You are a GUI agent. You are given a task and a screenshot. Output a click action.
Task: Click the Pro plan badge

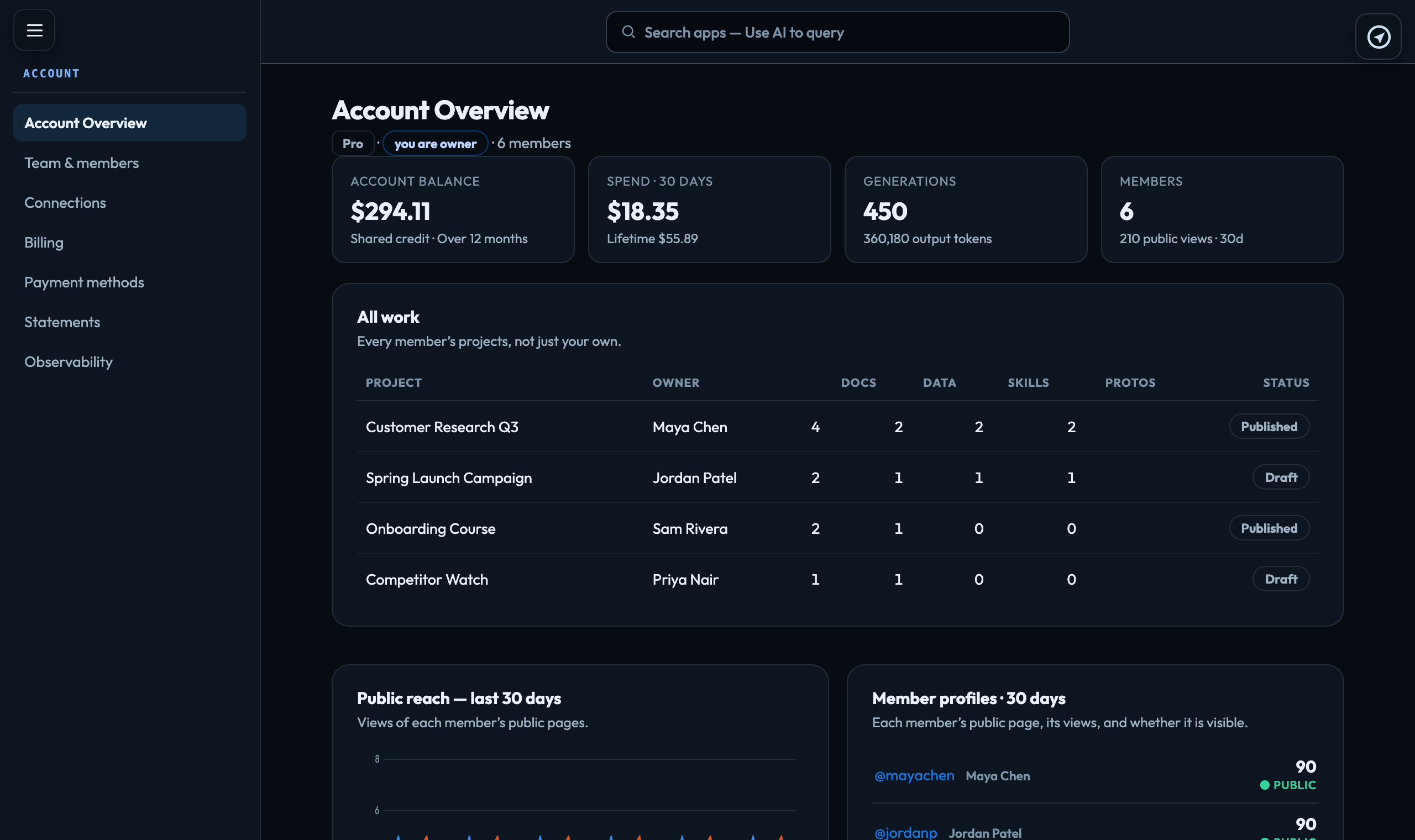(x=353, y=143)
